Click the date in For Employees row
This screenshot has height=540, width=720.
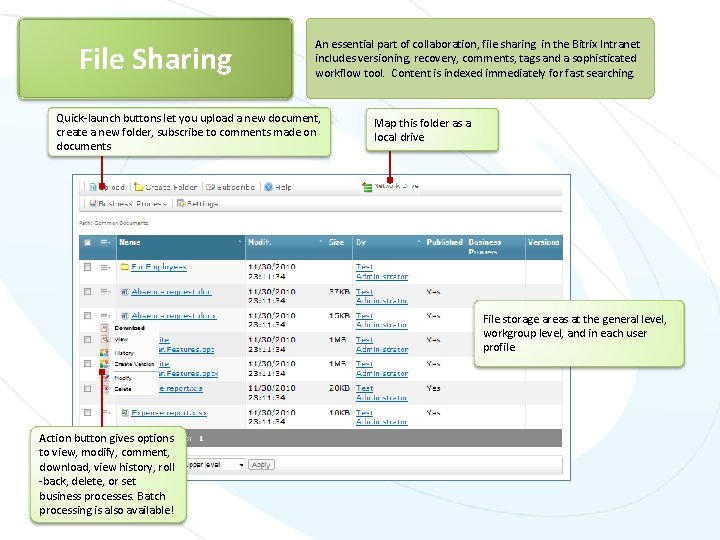click(x=271, y=271)
